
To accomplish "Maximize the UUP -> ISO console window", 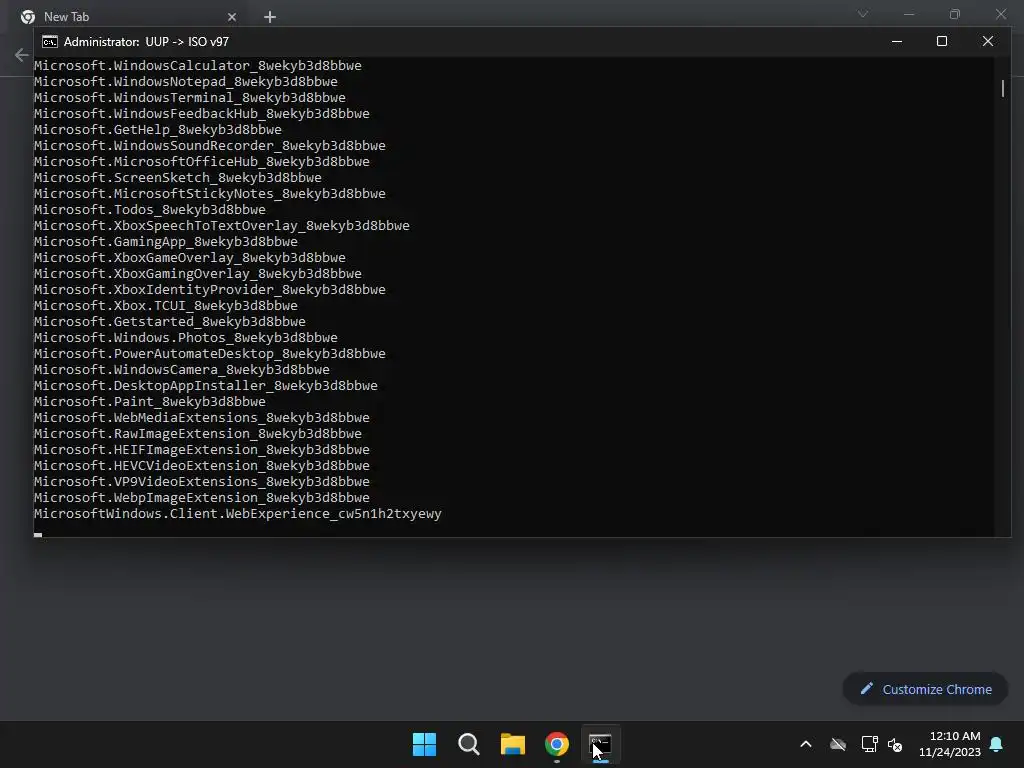I will pos(942,41).
